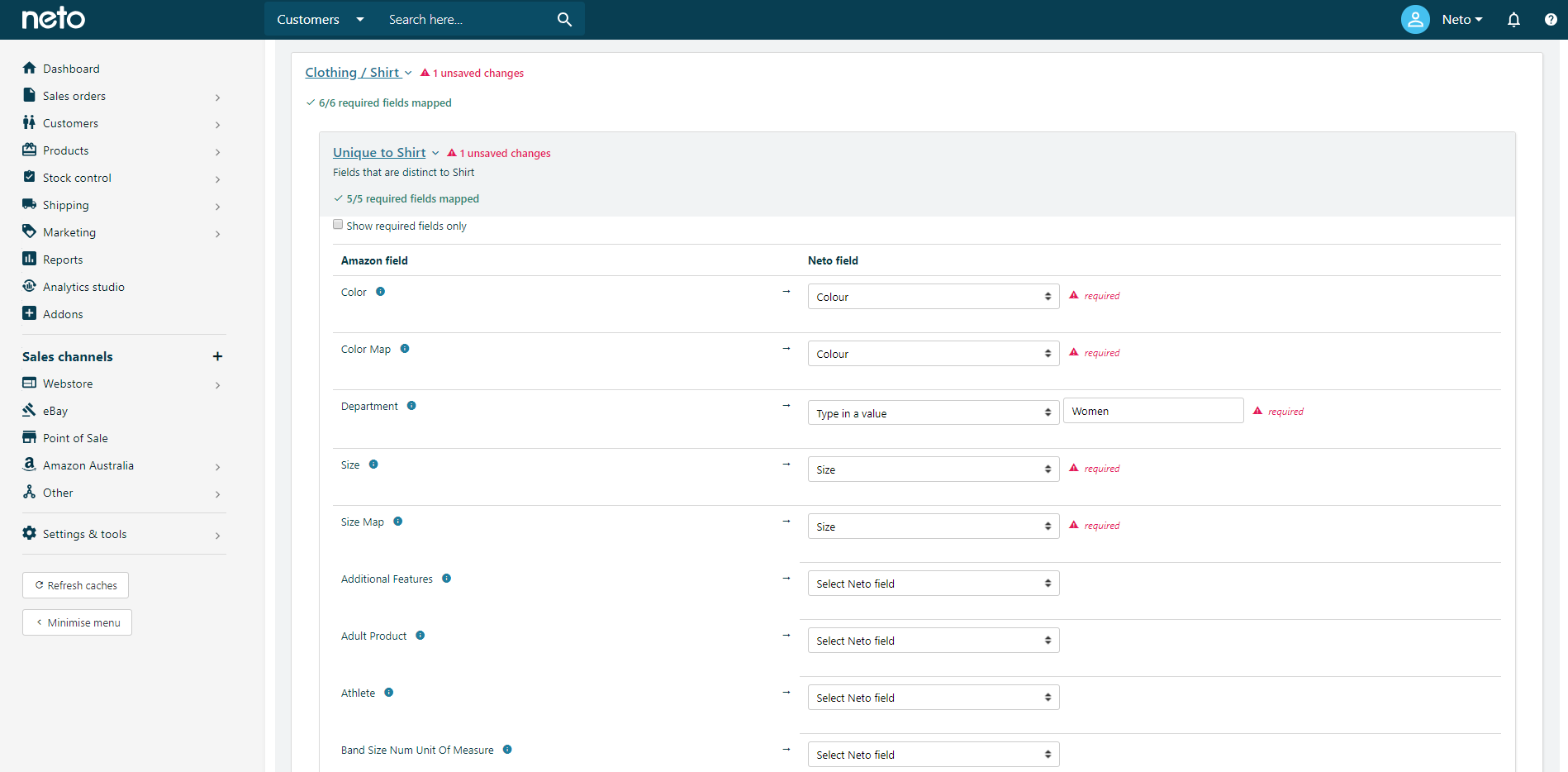
Task: Show info for the Department field
Action: coord(411,406)
